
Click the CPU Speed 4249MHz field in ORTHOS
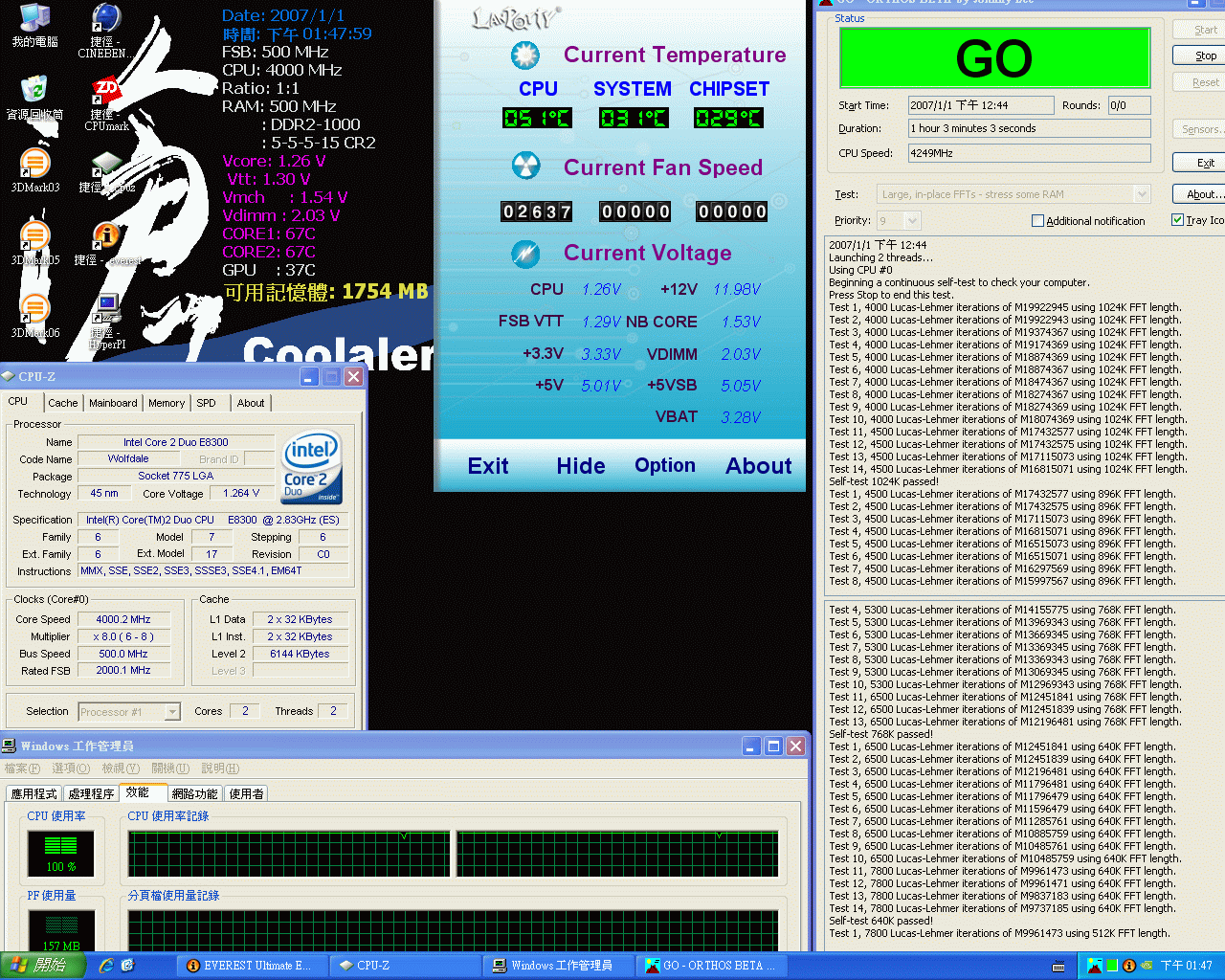(1029, 153)
